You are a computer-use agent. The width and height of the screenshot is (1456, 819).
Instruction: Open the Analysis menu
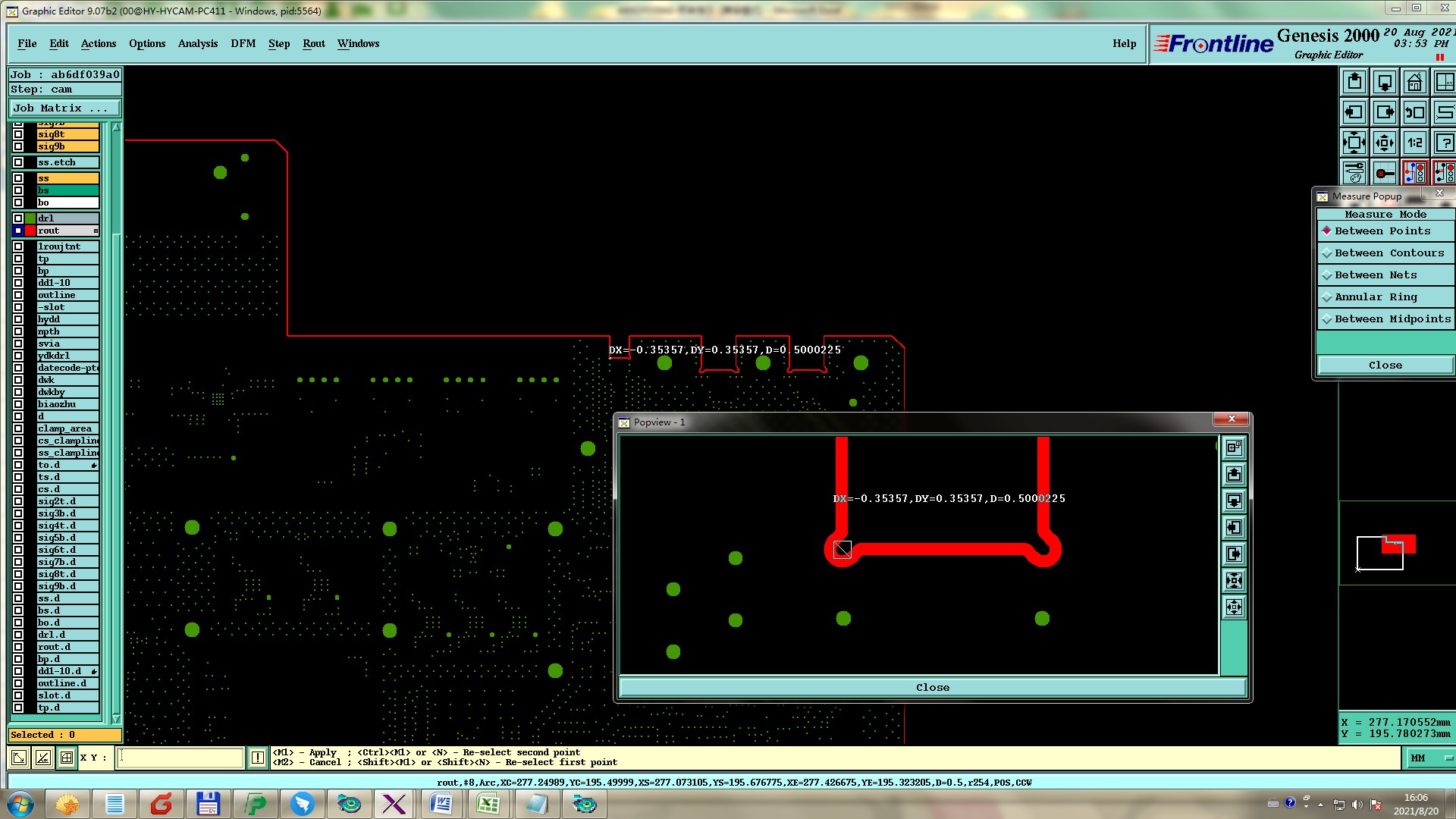coord(198,43)
